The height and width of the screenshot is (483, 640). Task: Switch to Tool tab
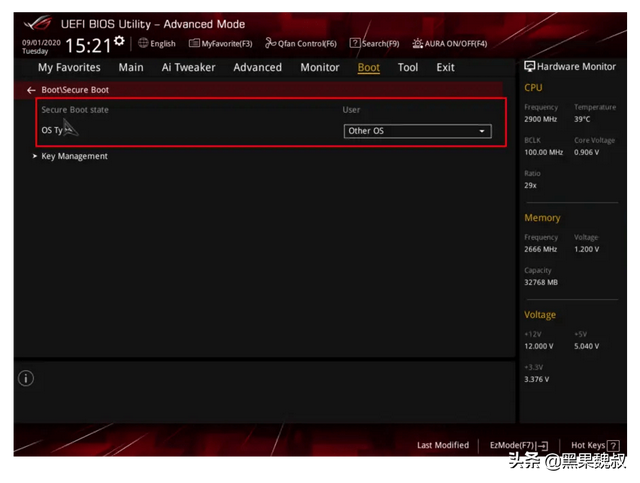[408, 67]
